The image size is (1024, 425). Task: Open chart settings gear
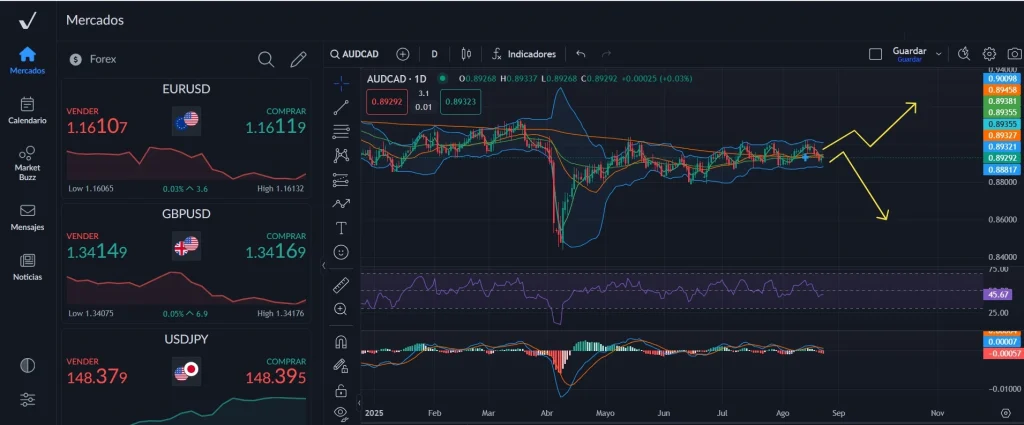pos(989,54)
